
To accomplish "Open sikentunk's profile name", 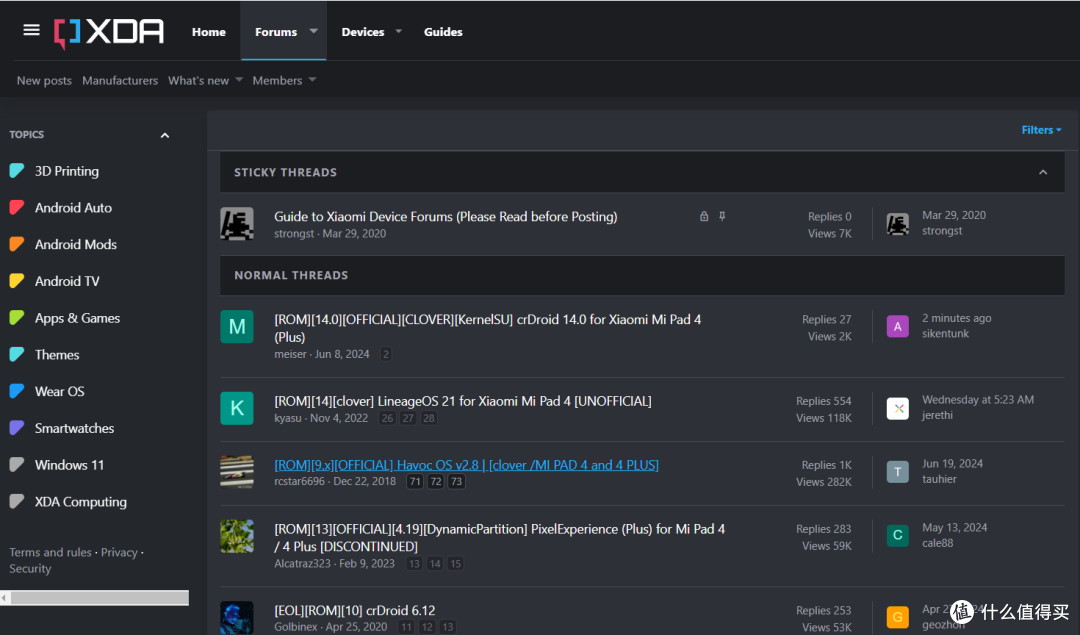I will coord(945,333).
